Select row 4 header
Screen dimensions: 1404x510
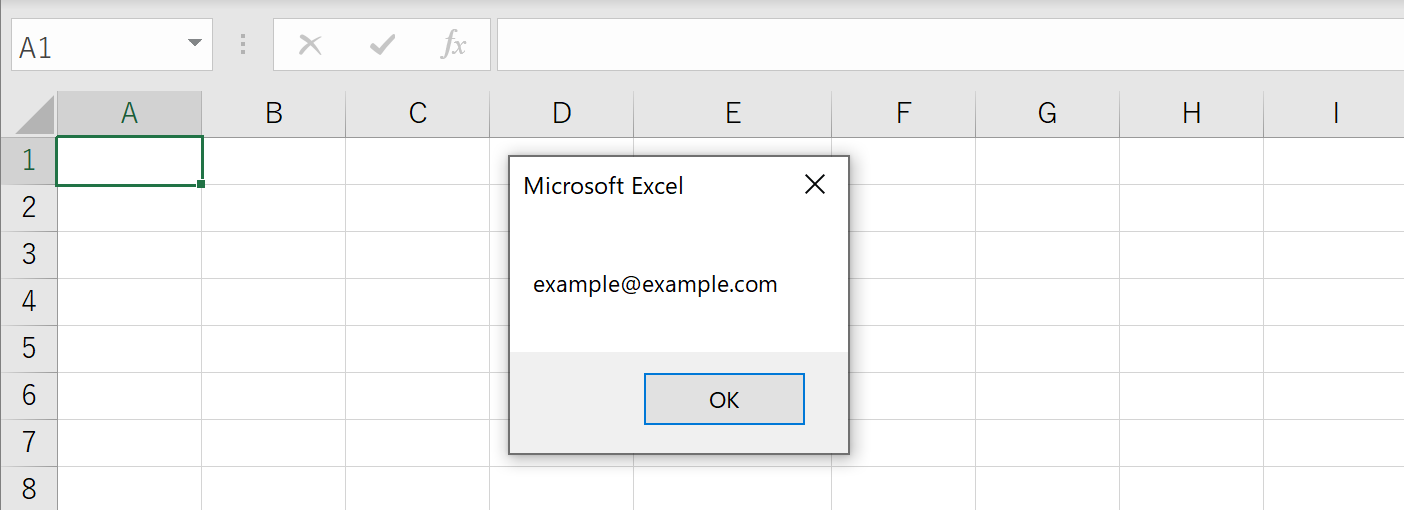(x=28, y=301)
